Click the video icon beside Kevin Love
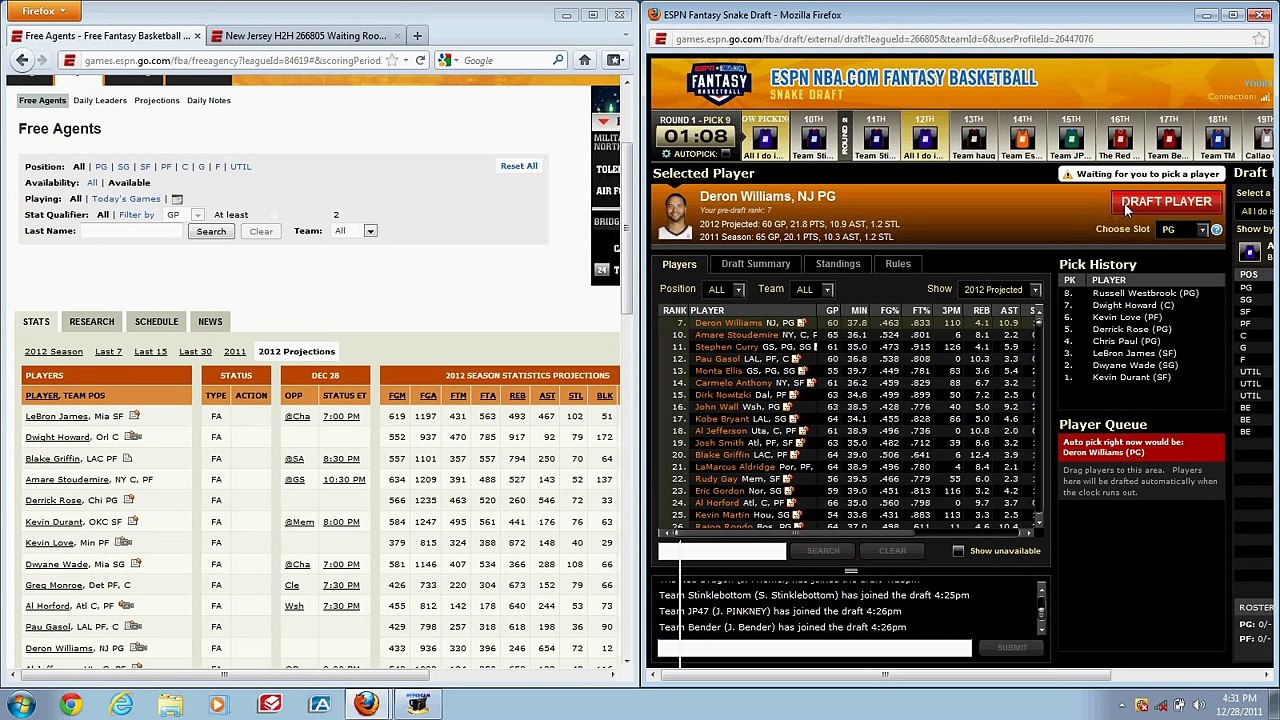Image resolution: width=1280 pixels, height=720 pixels. coord(124,542)
